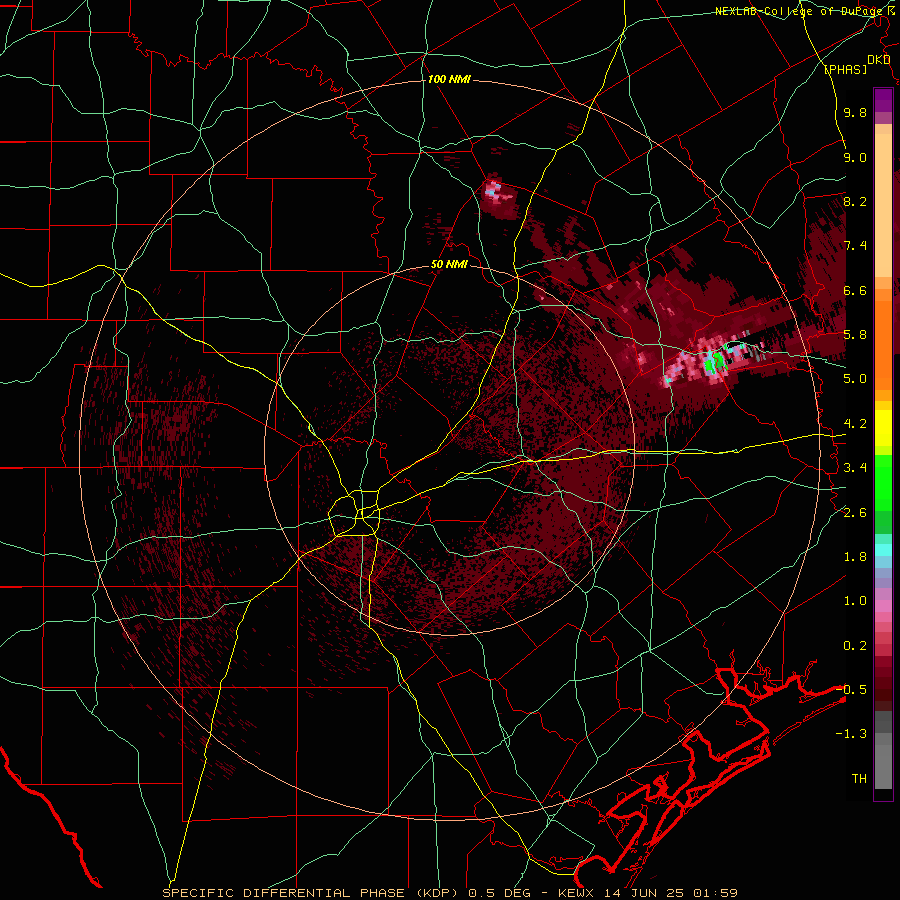Click the 1.0 scale value

(x=855, y=601)
